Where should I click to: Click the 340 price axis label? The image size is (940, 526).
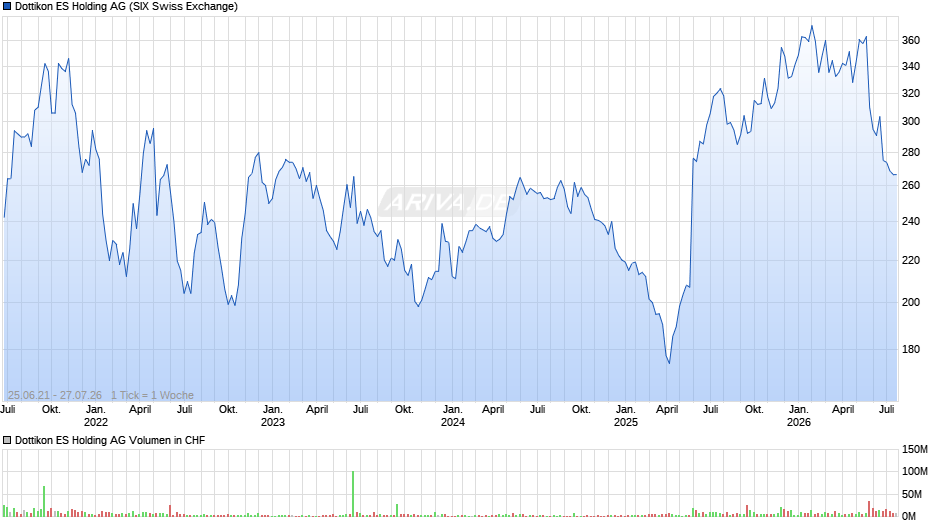(911, 67)
